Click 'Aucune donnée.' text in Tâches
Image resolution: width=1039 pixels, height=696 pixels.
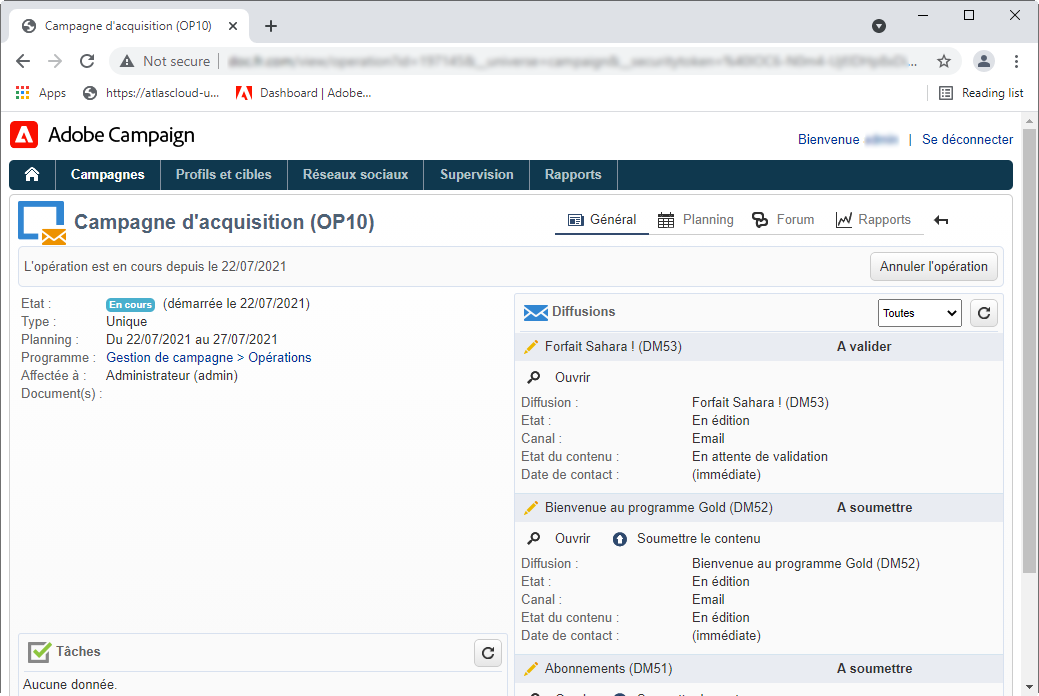coord(70,685)
